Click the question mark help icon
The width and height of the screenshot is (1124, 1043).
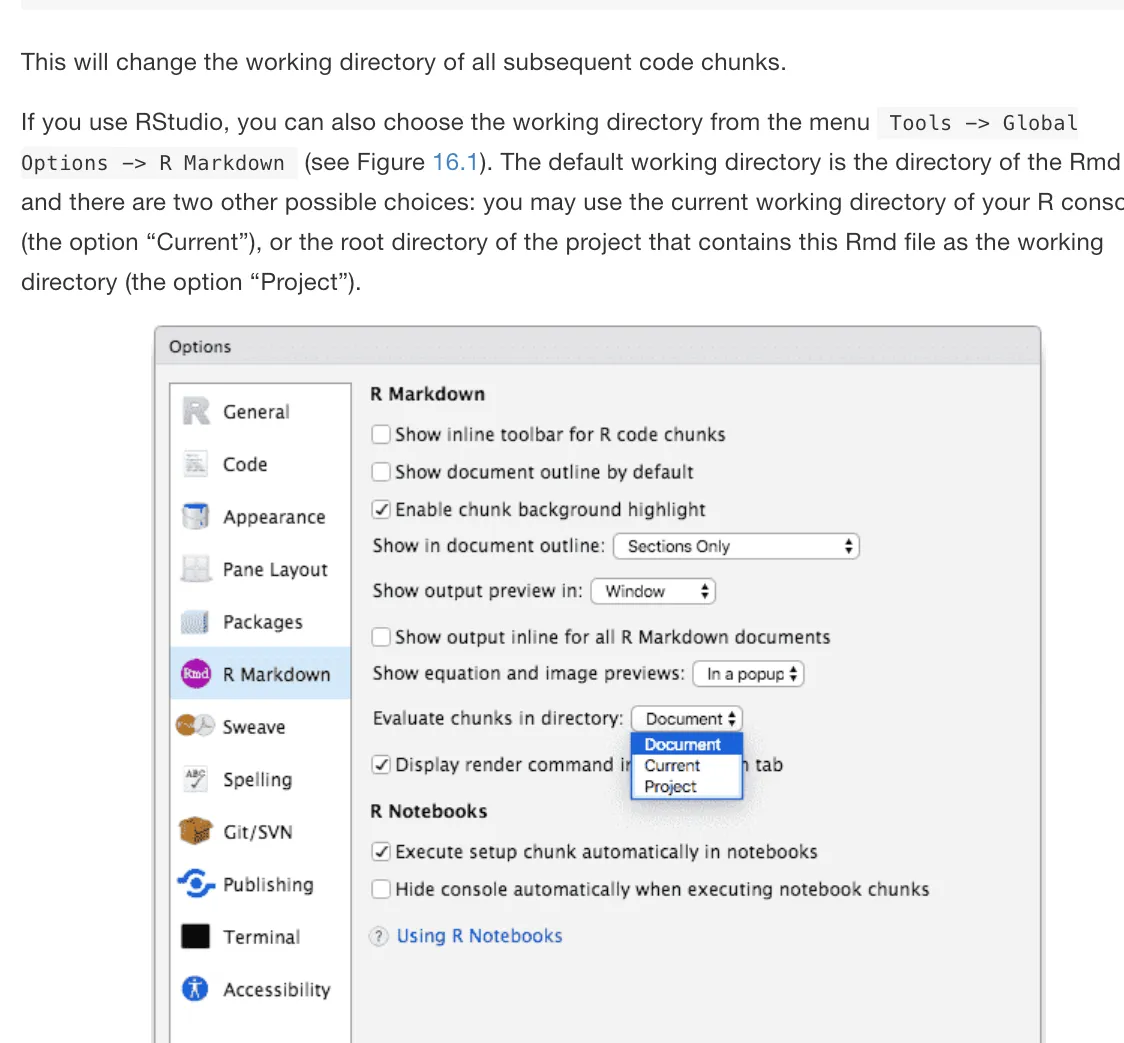(x=378, y=935)
